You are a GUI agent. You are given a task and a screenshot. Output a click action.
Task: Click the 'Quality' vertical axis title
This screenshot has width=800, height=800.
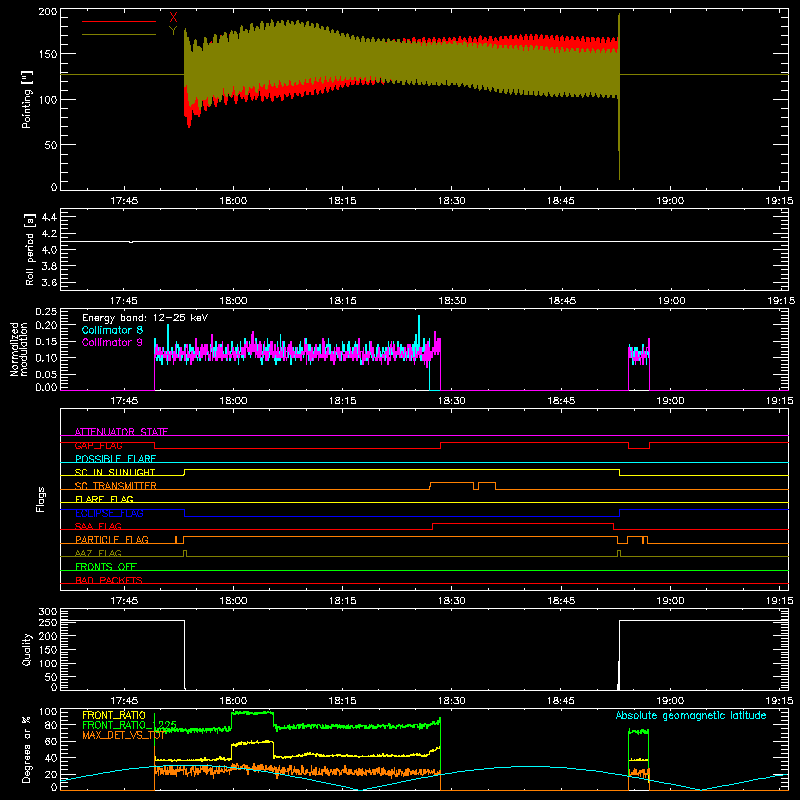click(x=27, y=649)
